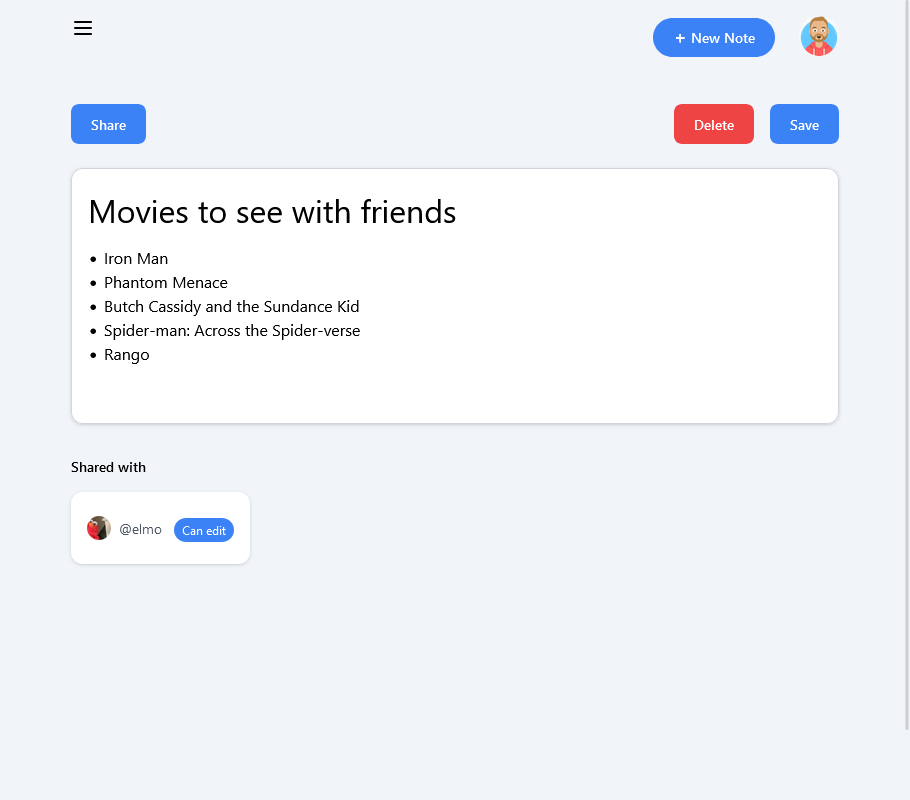
Task: Click Spider-man: Across the Spider-verse line
Action: coord(232,331)
